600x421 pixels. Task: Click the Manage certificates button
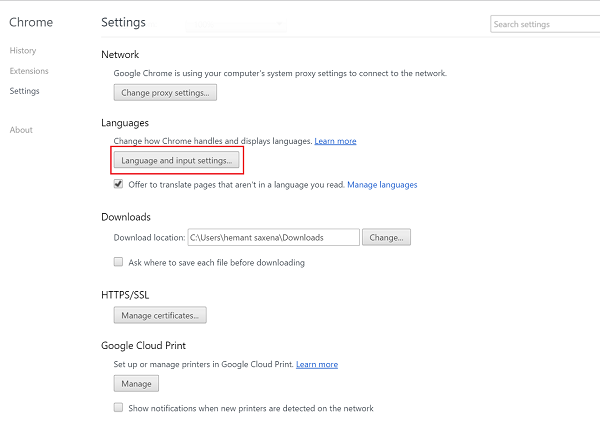click(160, 315)
